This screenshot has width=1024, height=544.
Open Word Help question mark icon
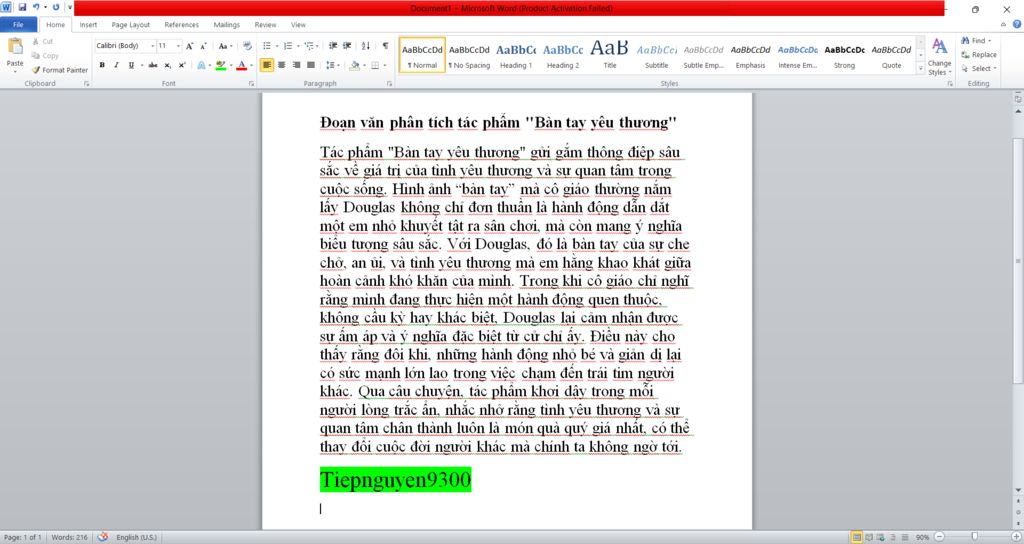click(x=1017, y=24)
